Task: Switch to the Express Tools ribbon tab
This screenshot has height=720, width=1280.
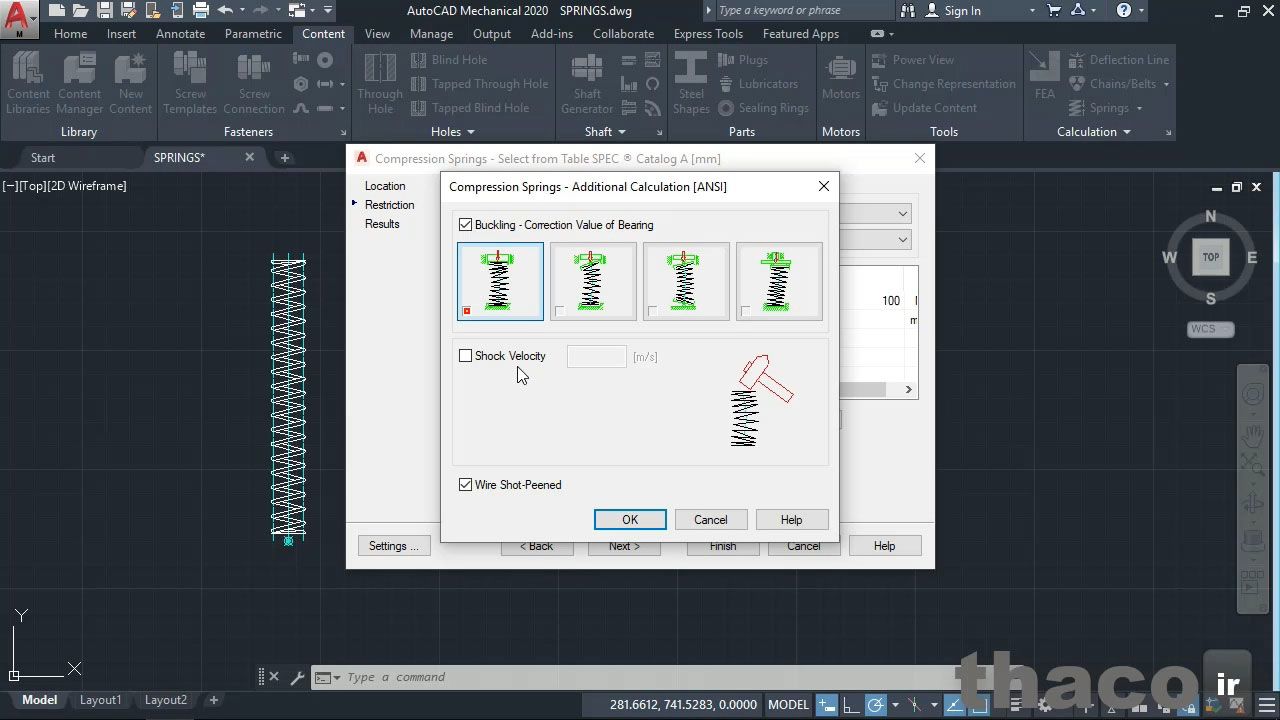Action: [708, 33]
